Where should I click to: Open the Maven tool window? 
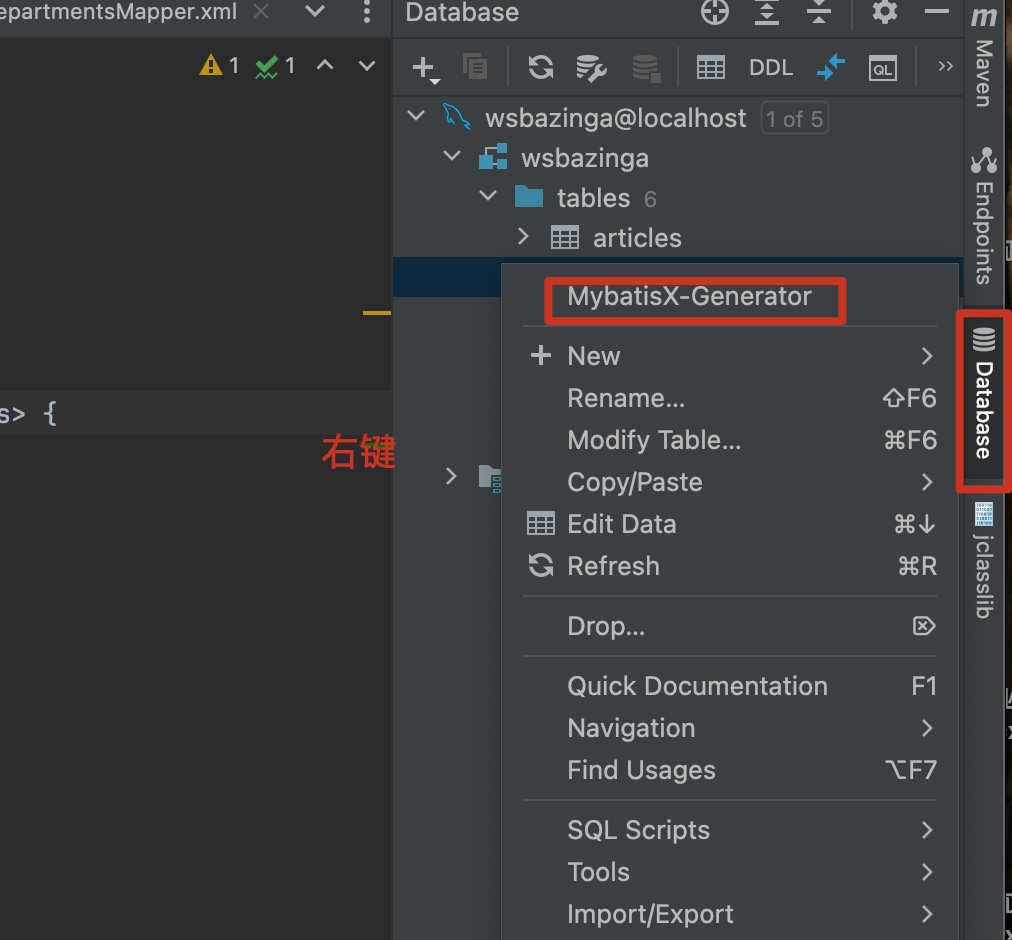coord(984,55)
